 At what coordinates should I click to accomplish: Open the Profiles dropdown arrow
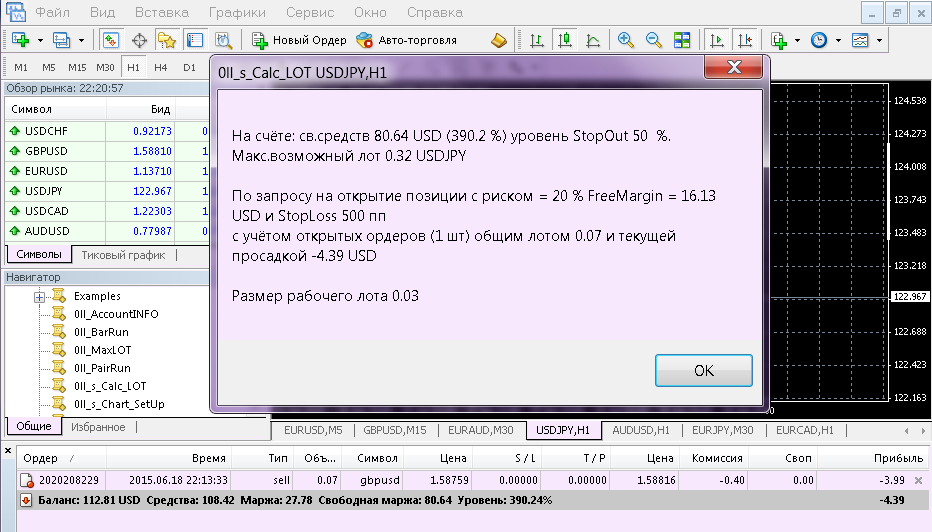81,40
